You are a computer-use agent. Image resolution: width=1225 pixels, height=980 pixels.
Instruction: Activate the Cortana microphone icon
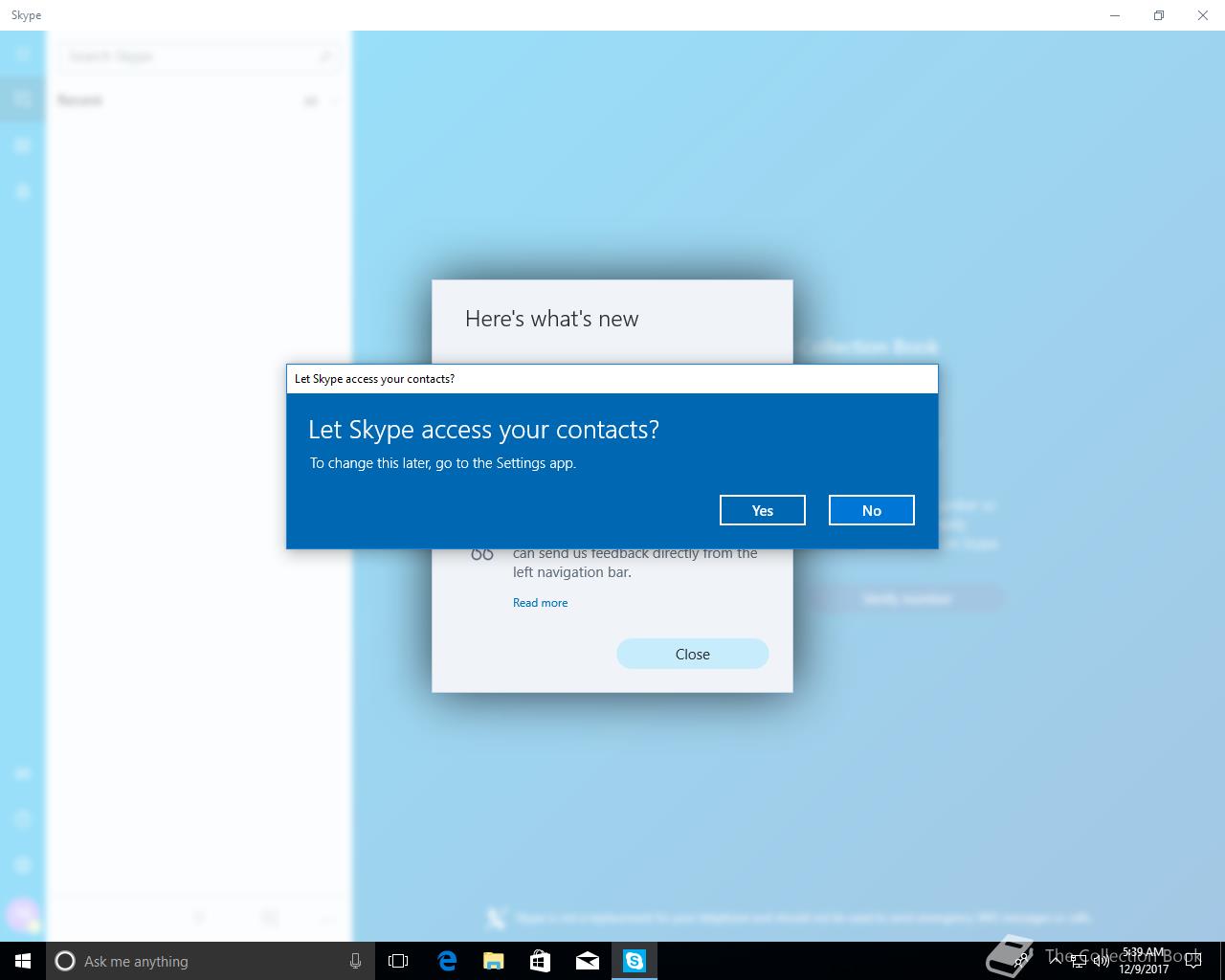point(355,961)
